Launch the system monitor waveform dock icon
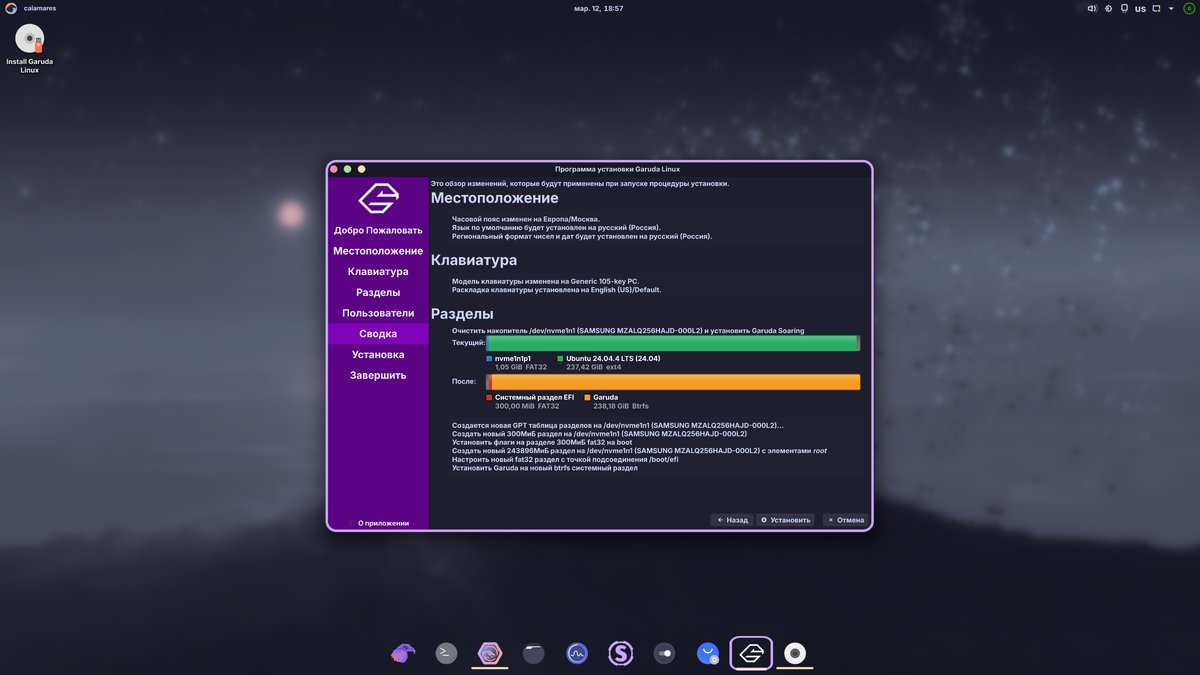Screen dimensions: 1200x675 click(x=577, y=653)
